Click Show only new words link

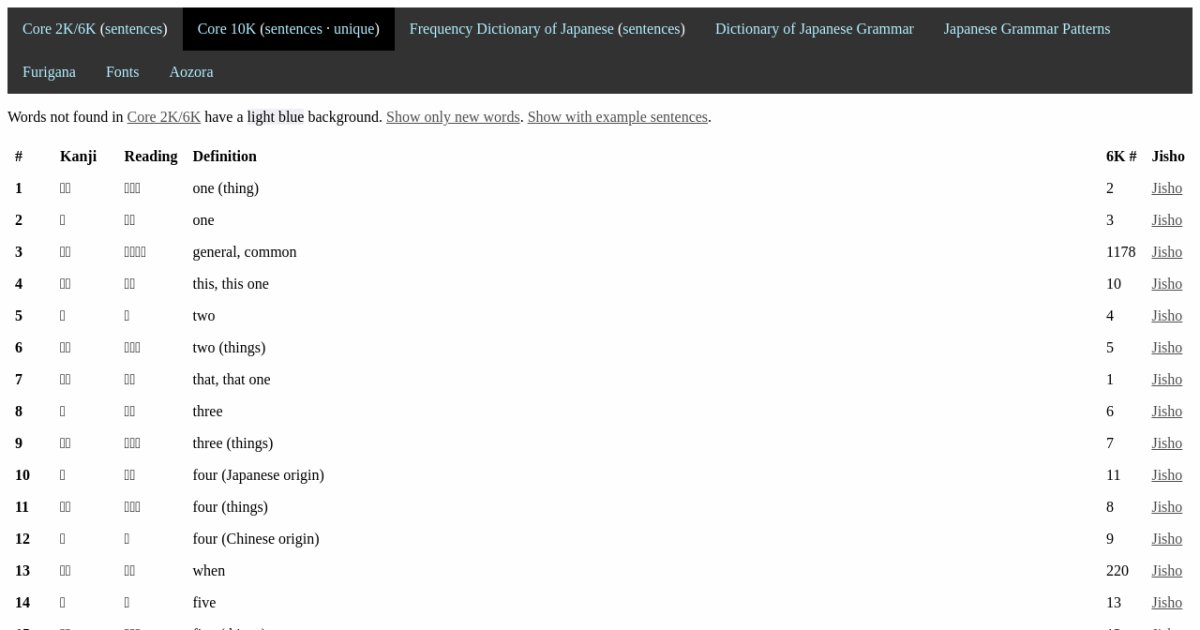click(453, 117)
